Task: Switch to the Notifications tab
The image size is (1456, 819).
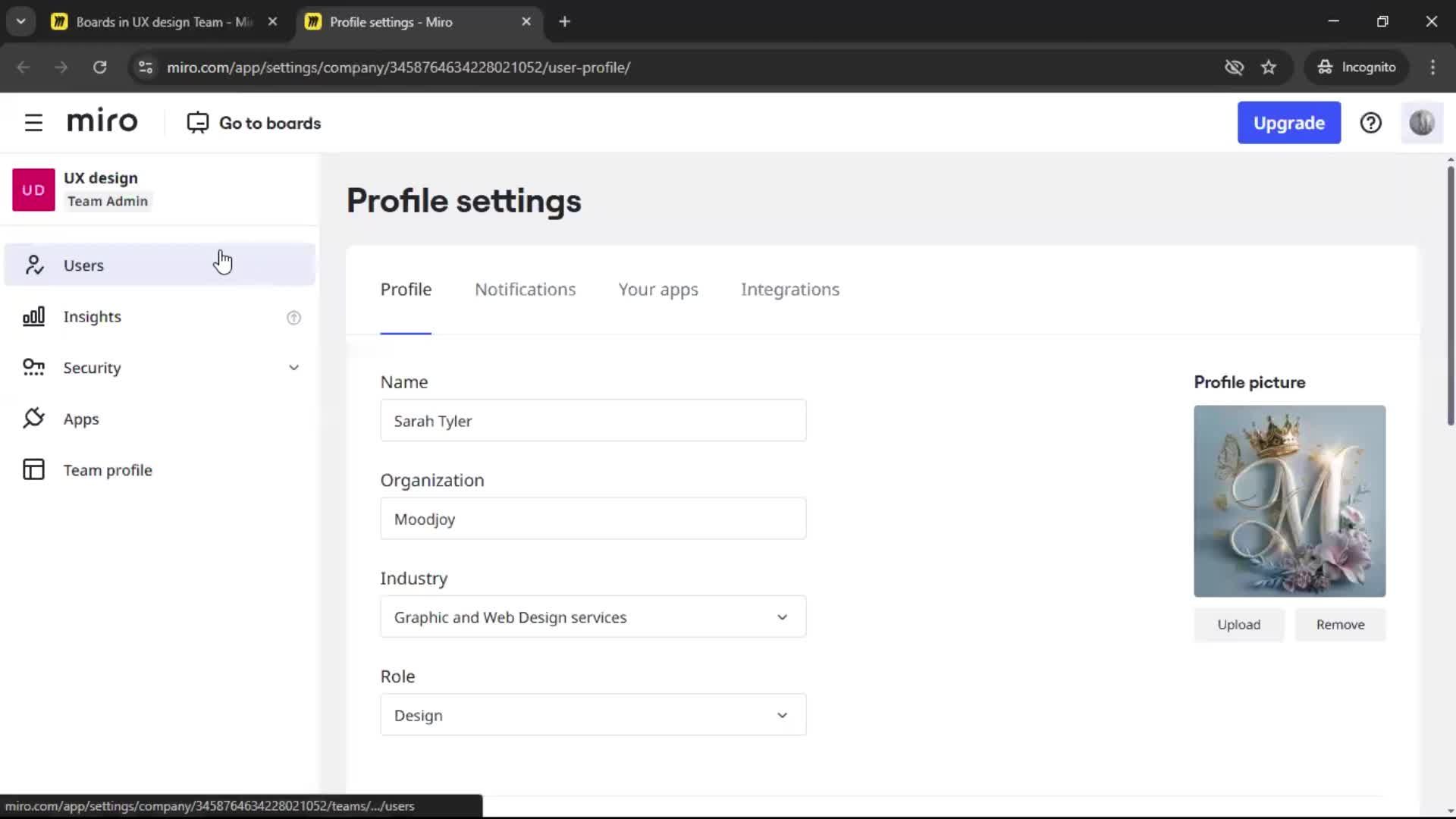Action: click(525, 290)
